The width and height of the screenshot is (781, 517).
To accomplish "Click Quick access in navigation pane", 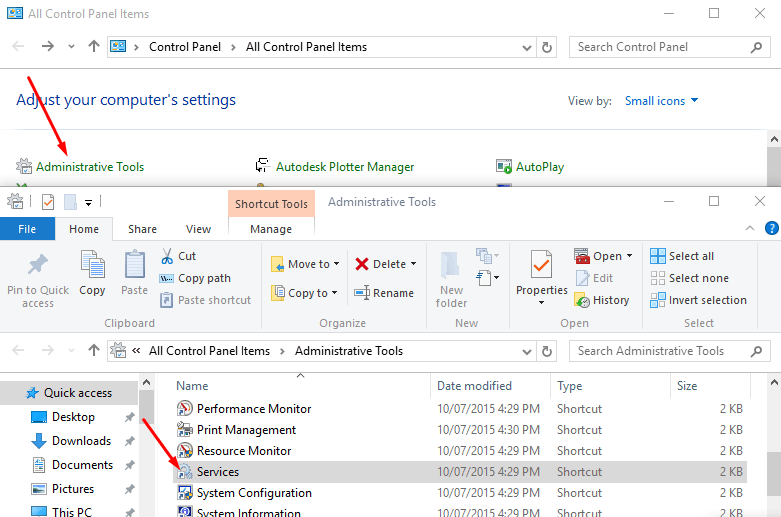I will pyautogui.click(x=69, y=393).
